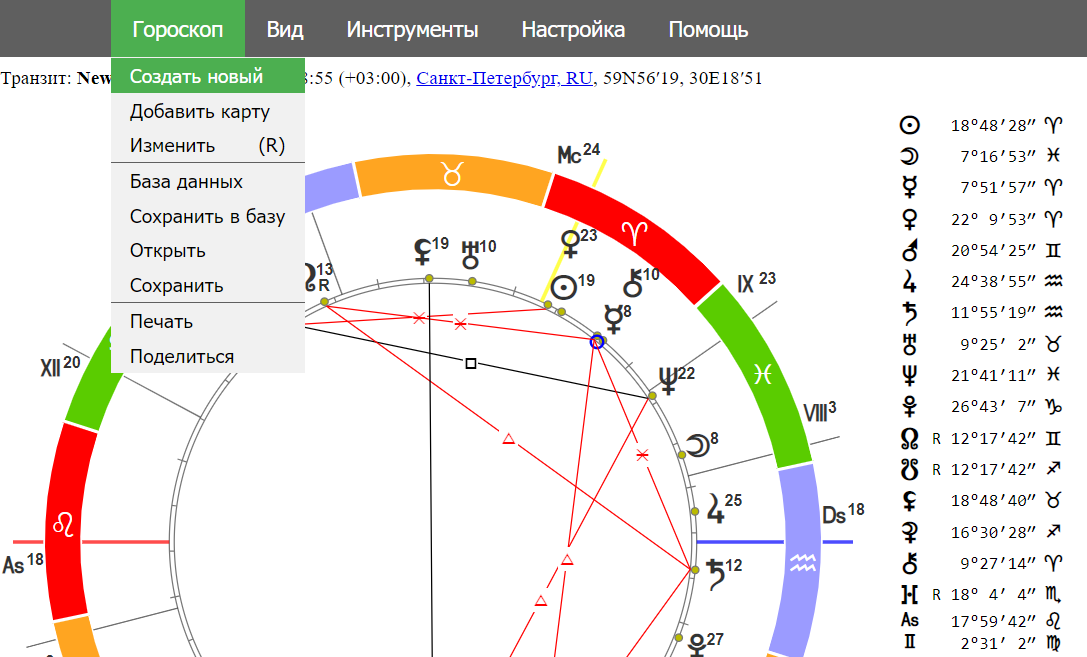Choose Сохранить in the dropdown menu

208,286
